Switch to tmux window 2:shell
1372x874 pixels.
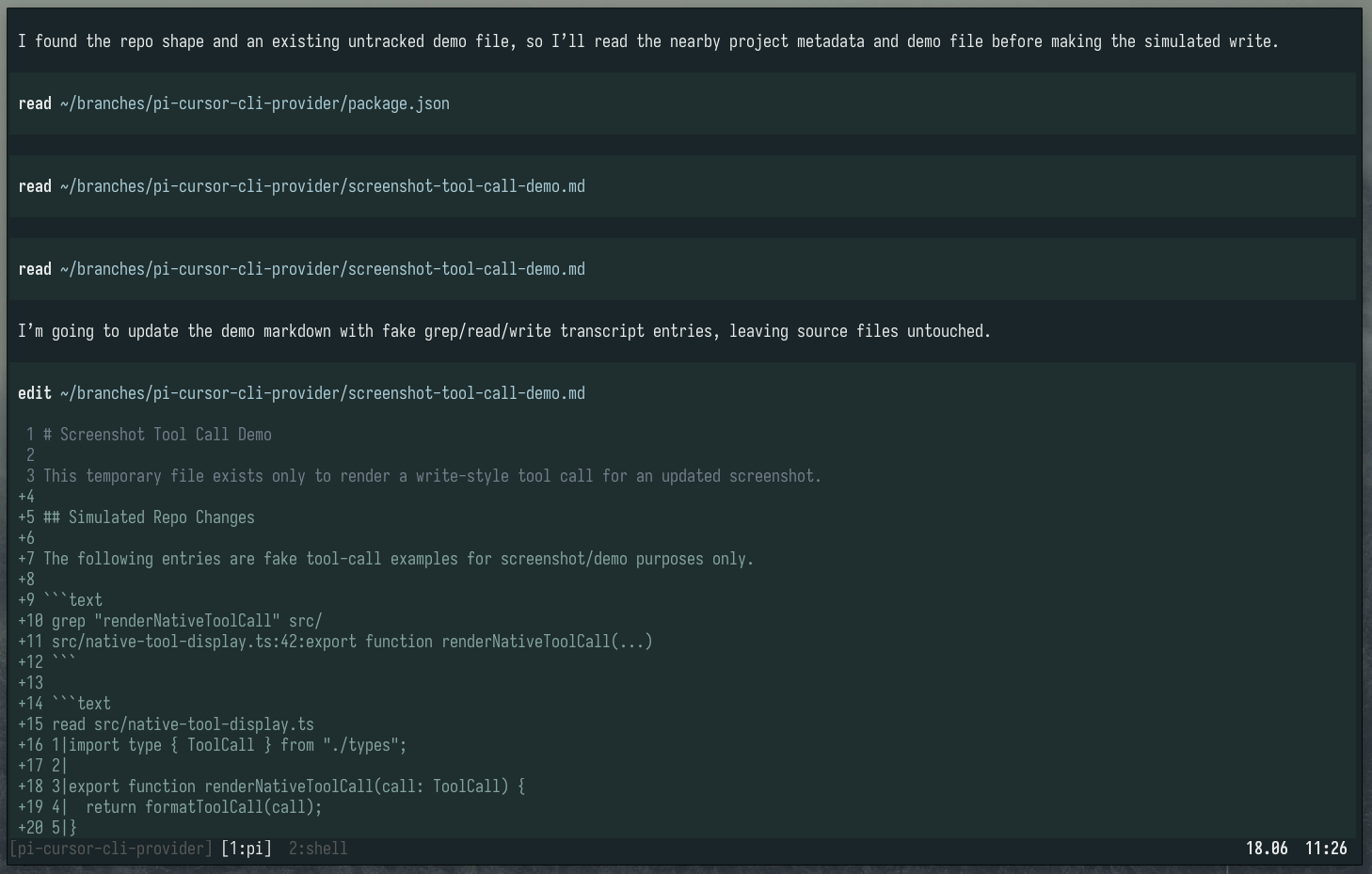[318, 849]
